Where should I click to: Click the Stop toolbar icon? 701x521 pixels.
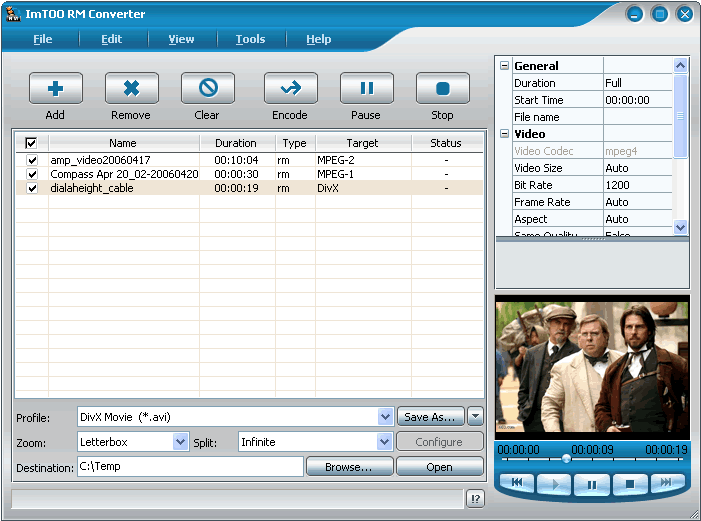[442, 89]
